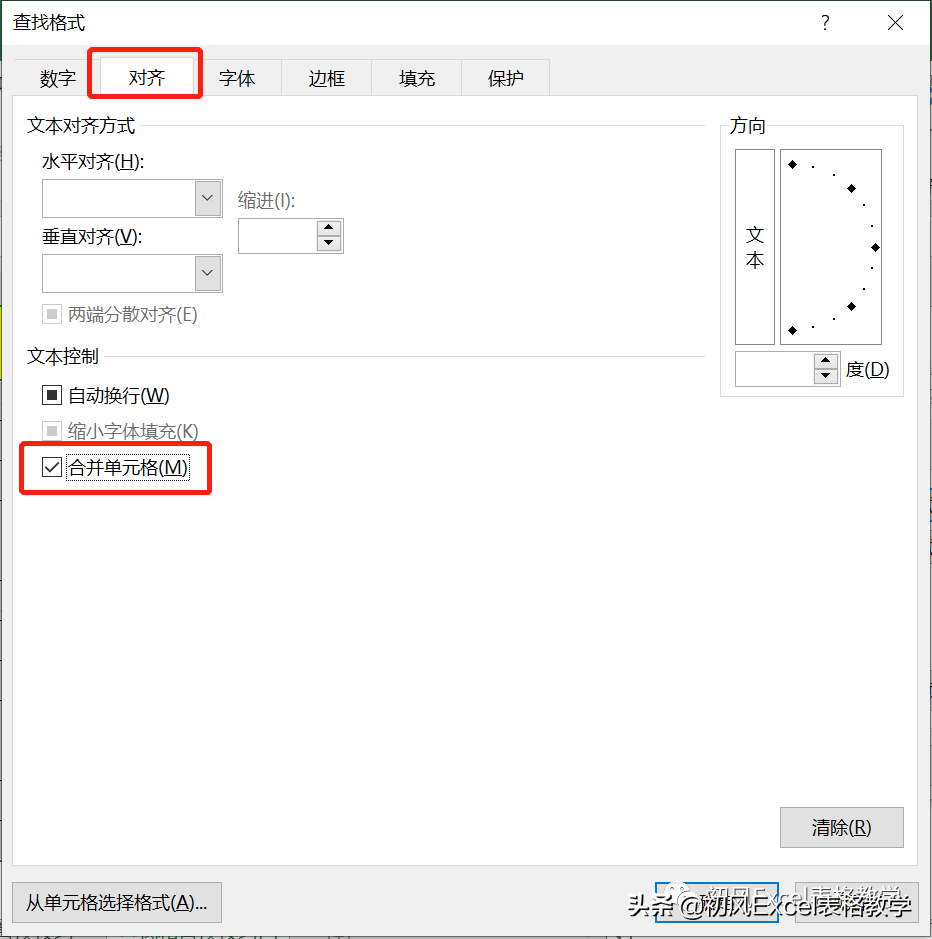
Task: Click the top diamond on orientation dial
Action: coord(792,165)
